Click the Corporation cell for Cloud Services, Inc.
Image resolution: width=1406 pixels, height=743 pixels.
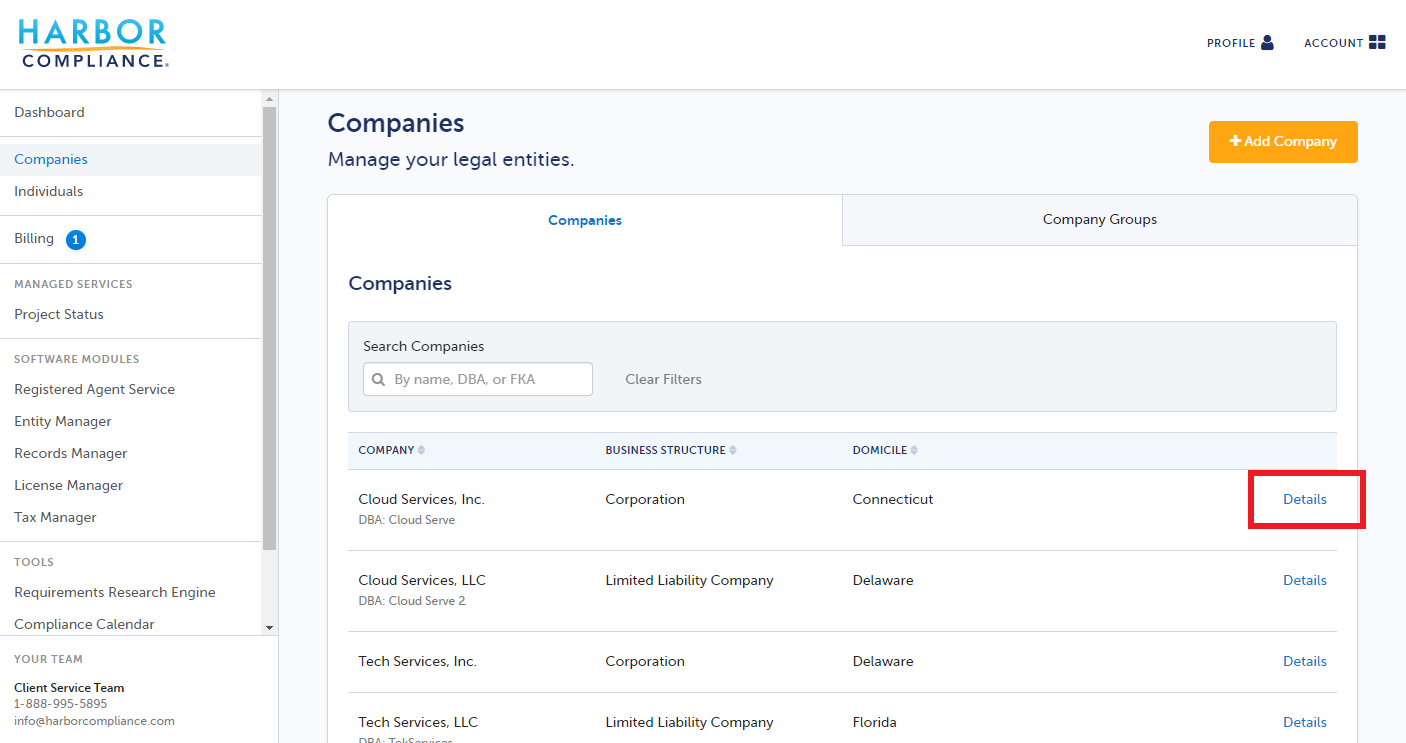645,500
